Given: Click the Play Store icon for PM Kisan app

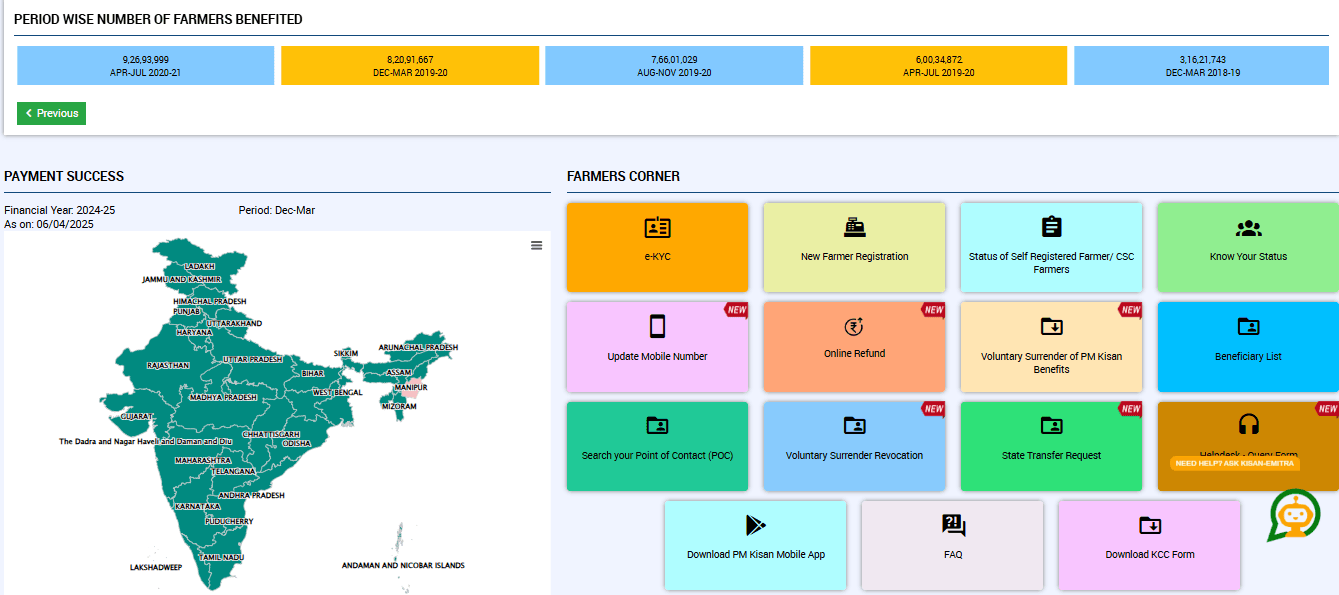Looking at the screenshot, I should click(755, 525).
